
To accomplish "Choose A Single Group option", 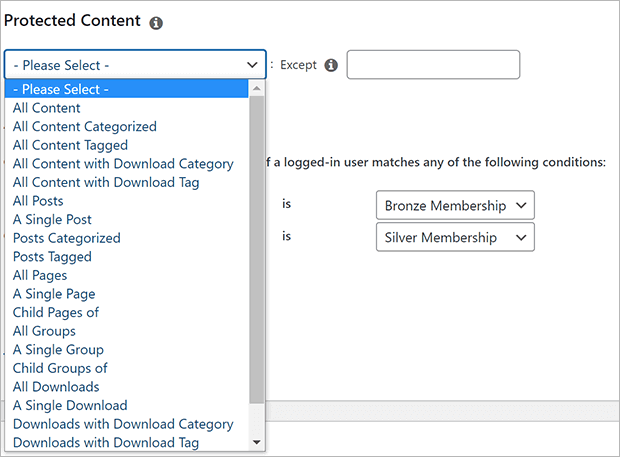I will point(127,349).
